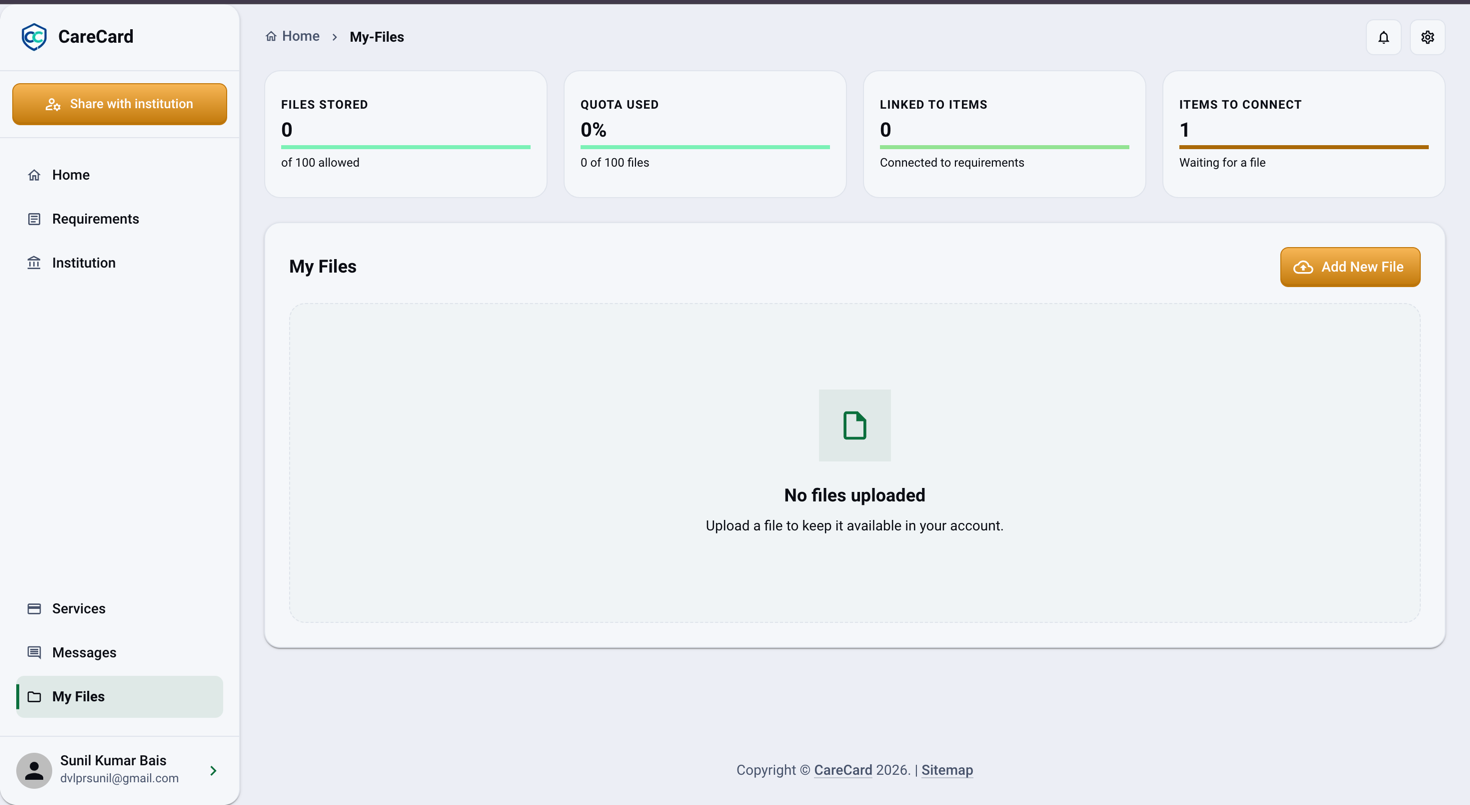Click the '0 of 100 files' text
This screenshot has width=1470, height=805.
(615, 163)
